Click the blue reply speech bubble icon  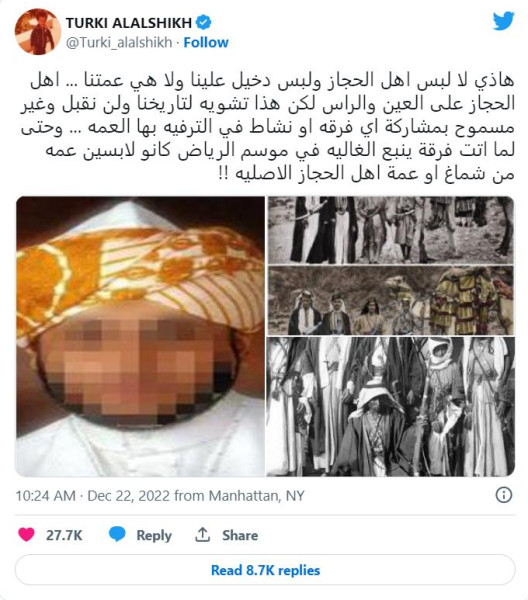pos(117,534)
